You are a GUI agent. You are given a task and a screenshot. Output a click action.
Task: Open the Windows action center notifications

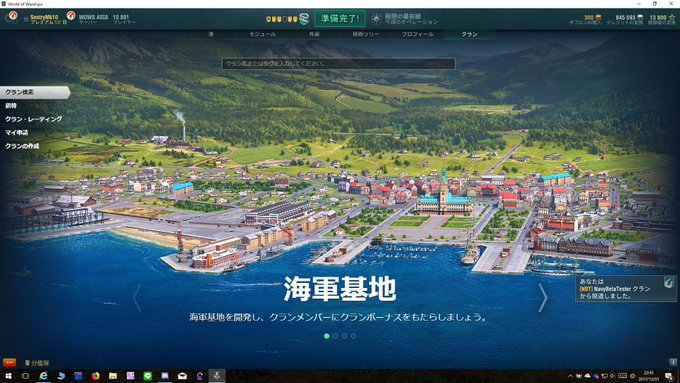coord(670,376)
